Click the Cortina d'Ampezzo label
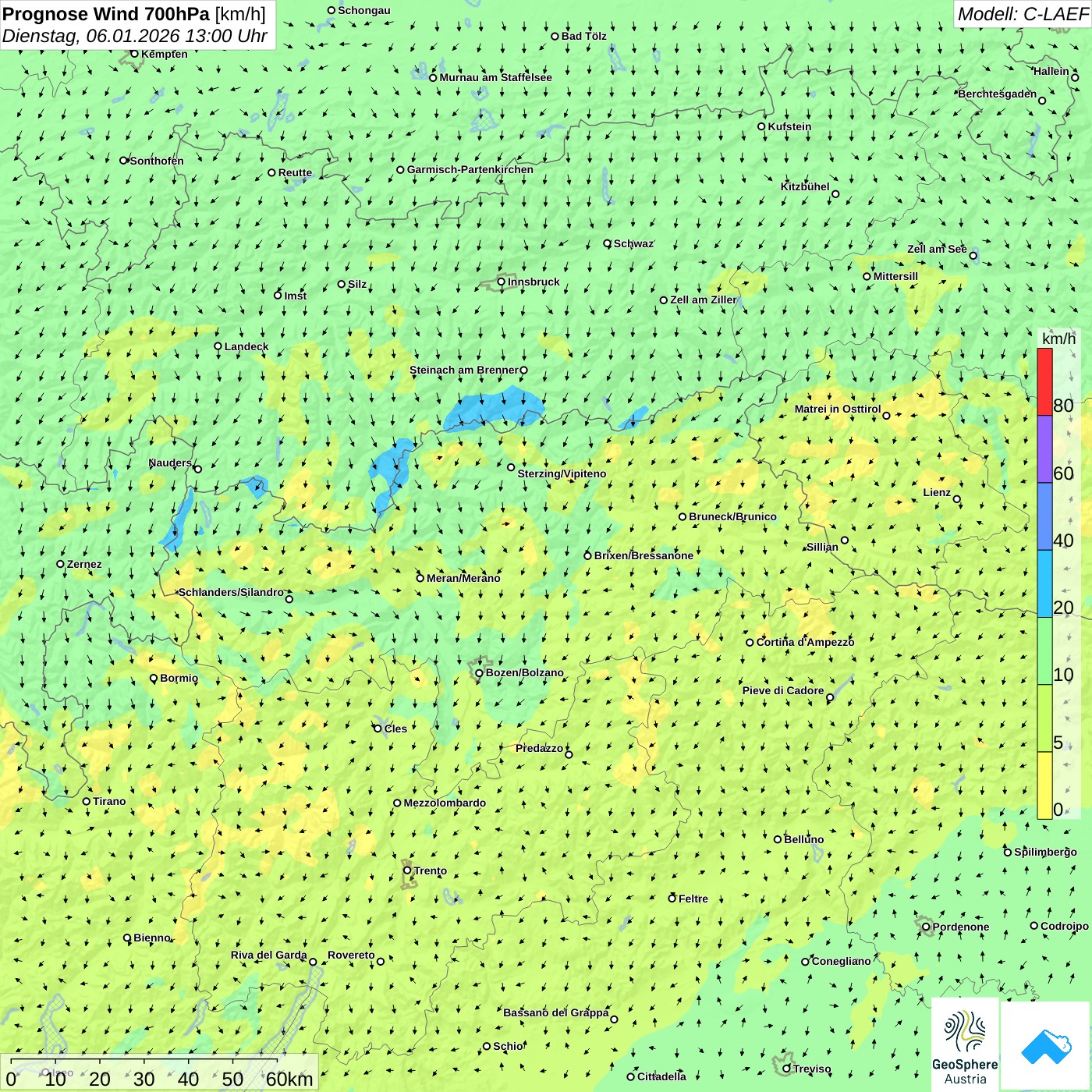This screenshot has width=1092, height=1092. coord(805,642)
